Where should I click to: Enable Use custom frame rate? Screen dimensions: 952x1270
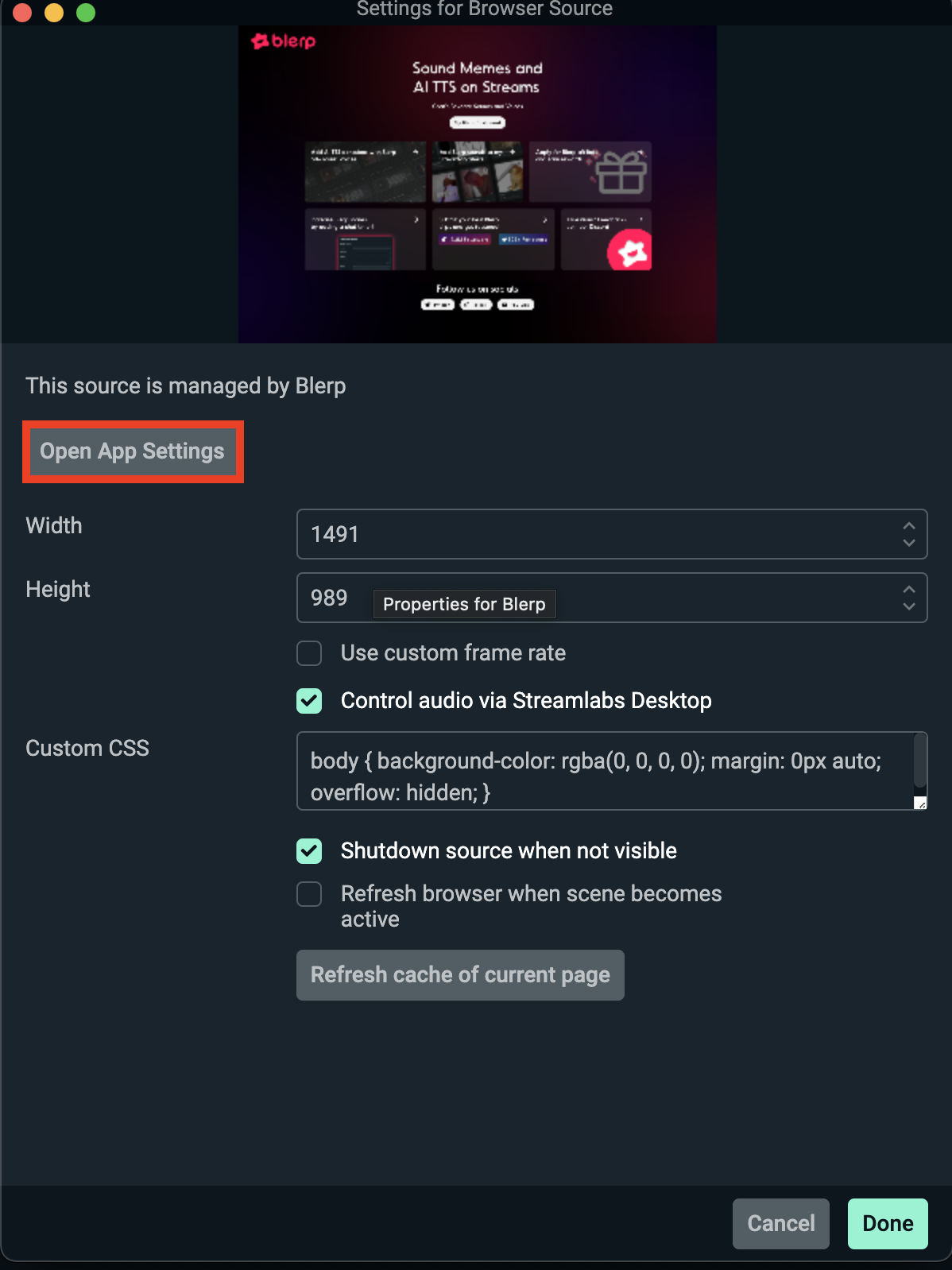(309, 652)
